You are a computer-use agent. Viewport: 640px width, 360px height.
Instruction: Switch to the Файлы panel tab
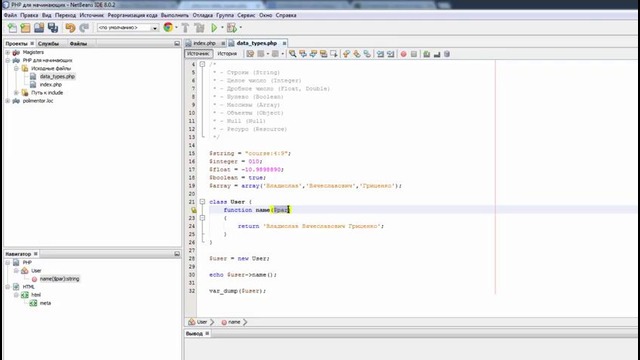click(x=78, y=43)
